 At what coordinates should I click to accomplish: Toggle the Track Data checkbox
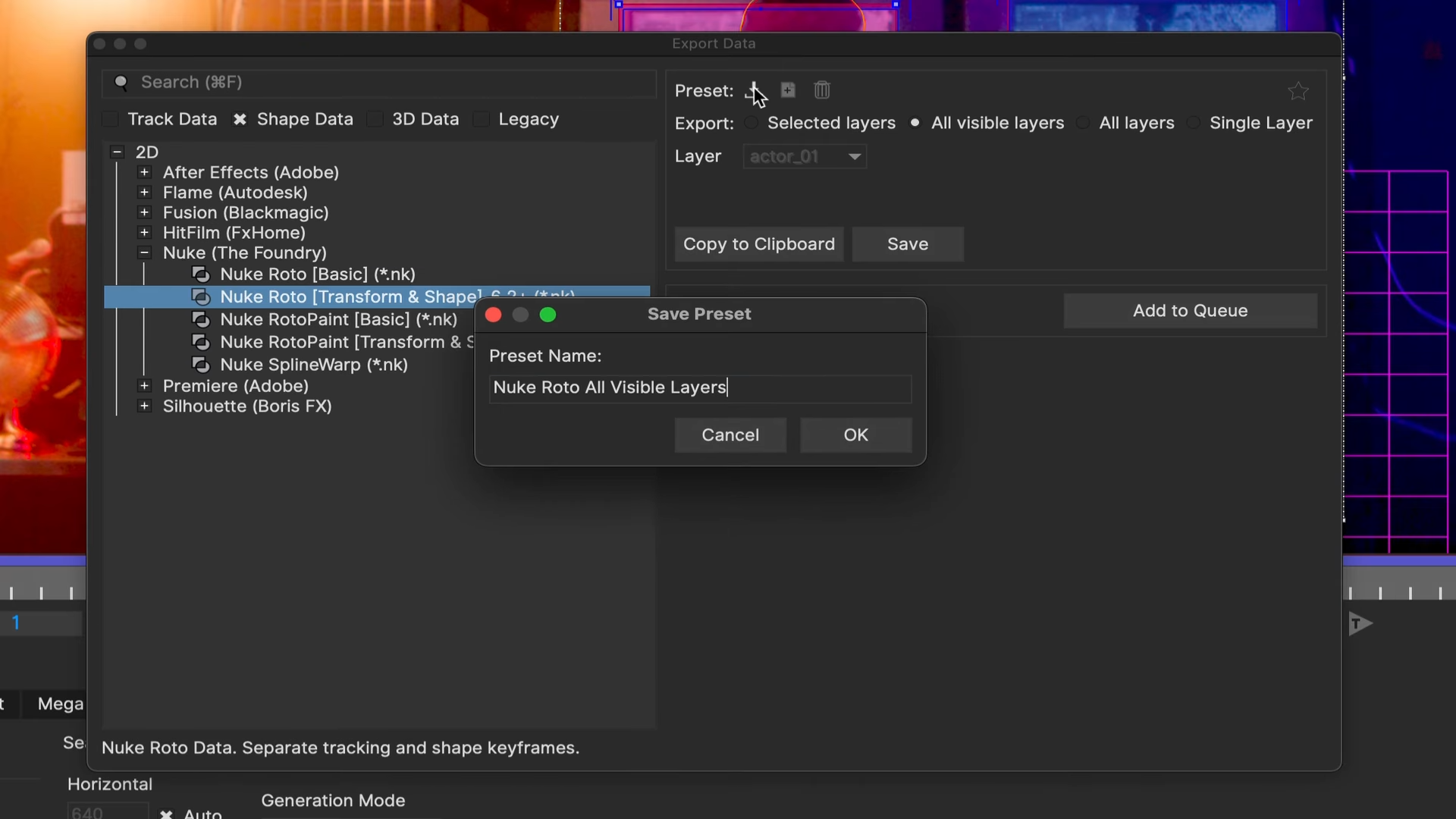111,119
